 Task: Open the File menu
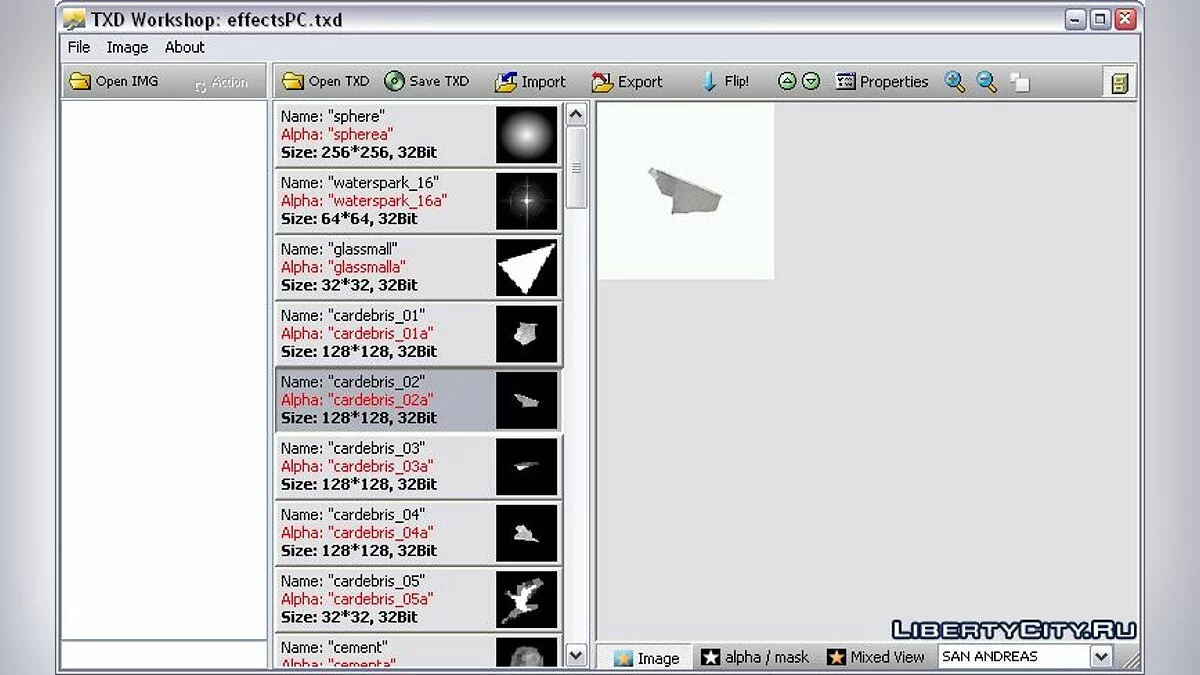click(79, 47)
